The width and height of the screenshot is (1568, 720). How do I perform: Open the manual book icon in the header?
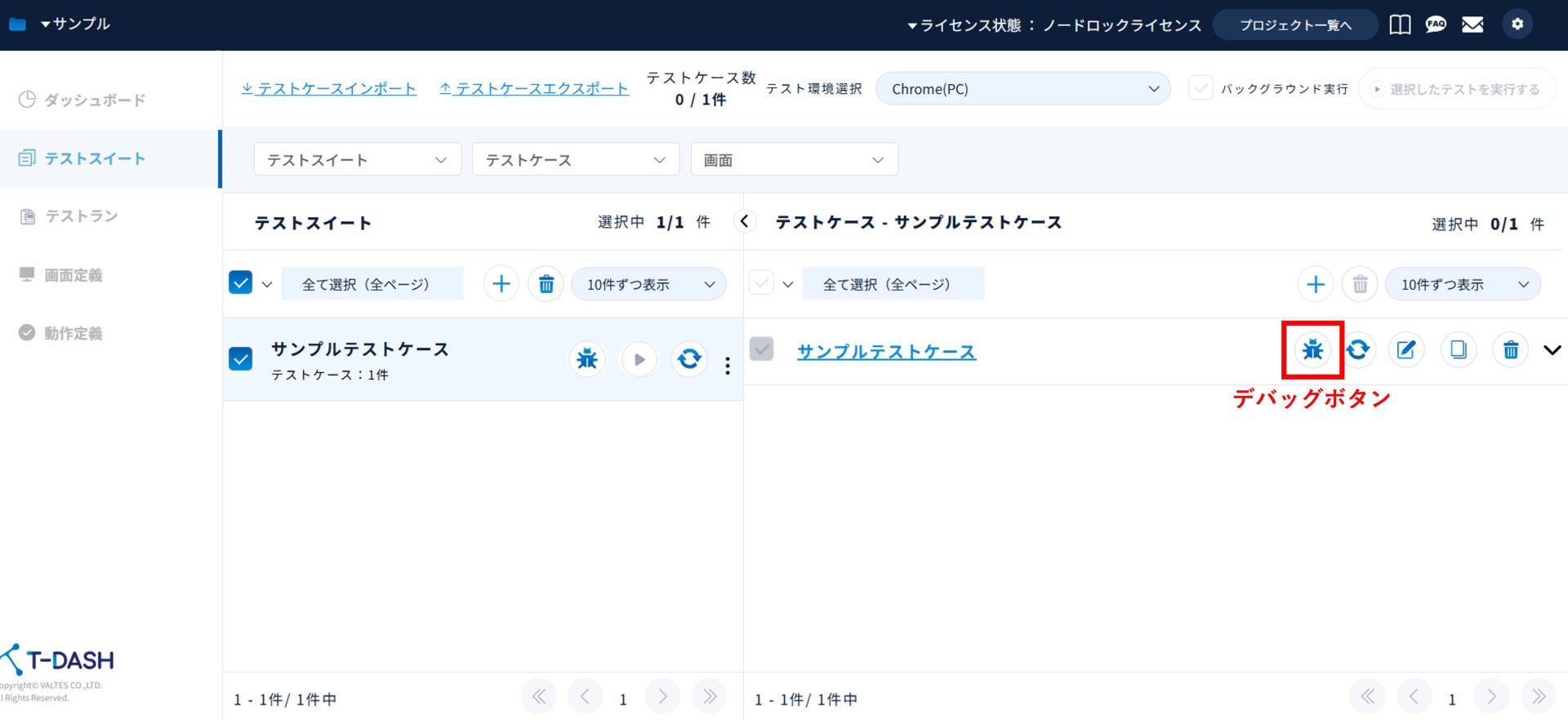tap(1400, 24)
